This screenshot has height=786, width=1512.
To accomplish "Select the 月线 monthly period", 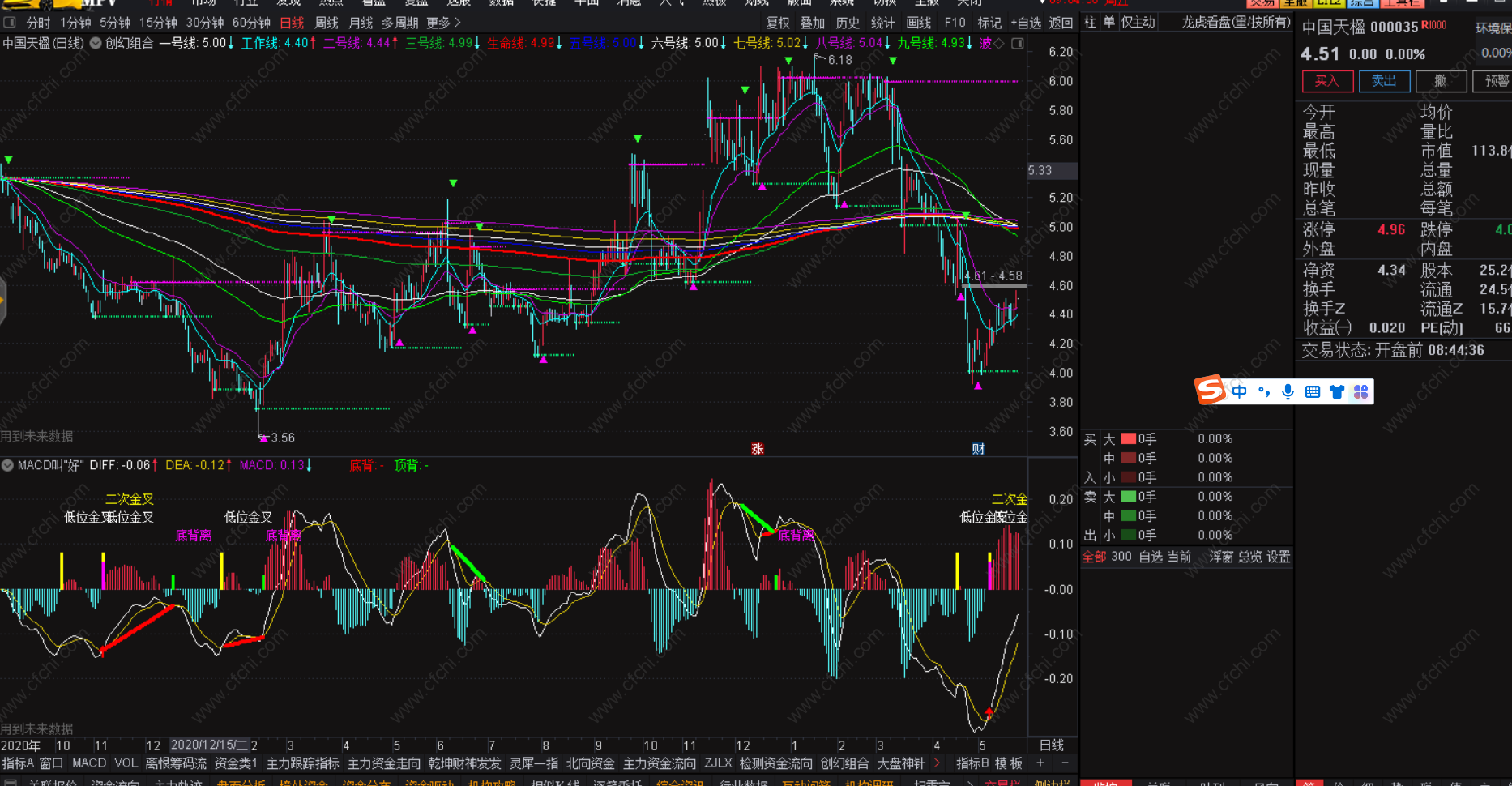I will pyautogui.click(x=361, y=23).
